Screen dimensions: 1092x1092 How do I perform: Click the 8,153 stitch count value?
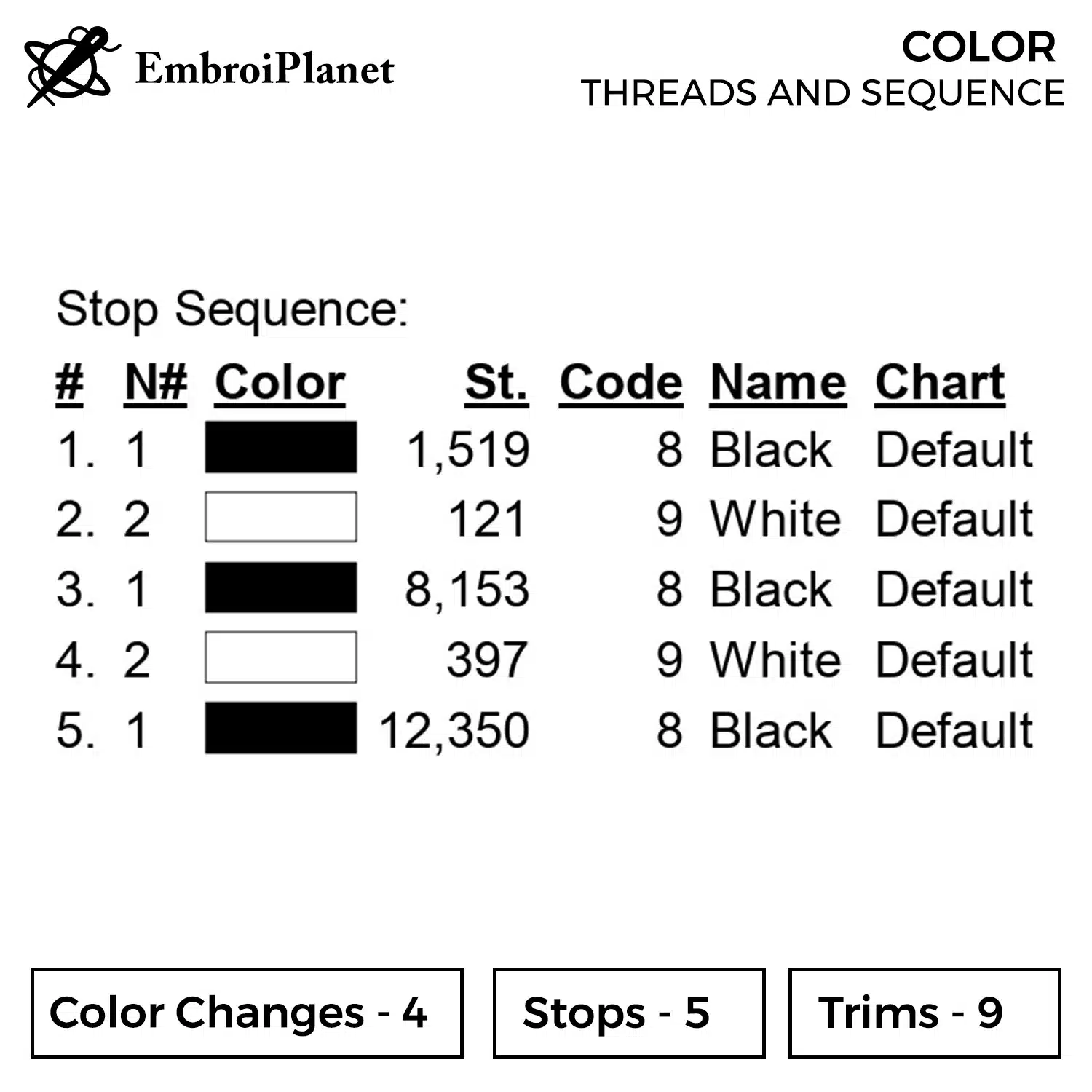(467, 589)
